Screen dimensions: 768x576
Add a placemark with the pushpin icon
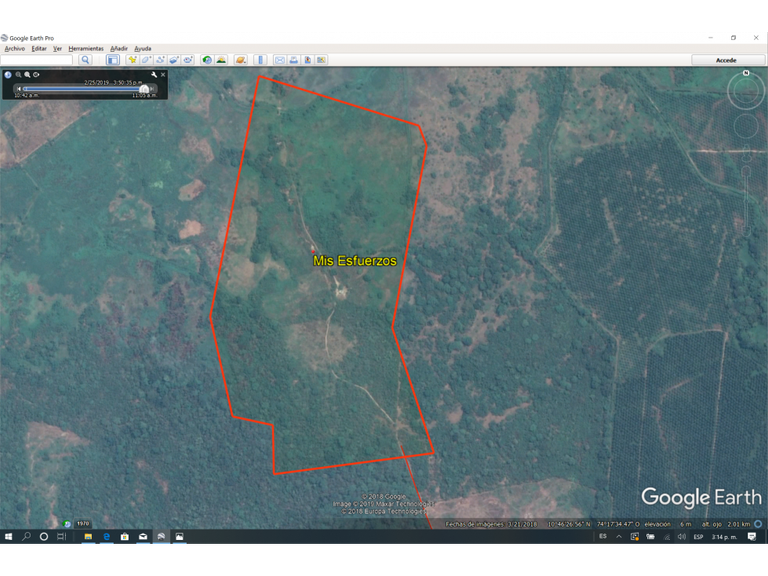coord(132,60)
